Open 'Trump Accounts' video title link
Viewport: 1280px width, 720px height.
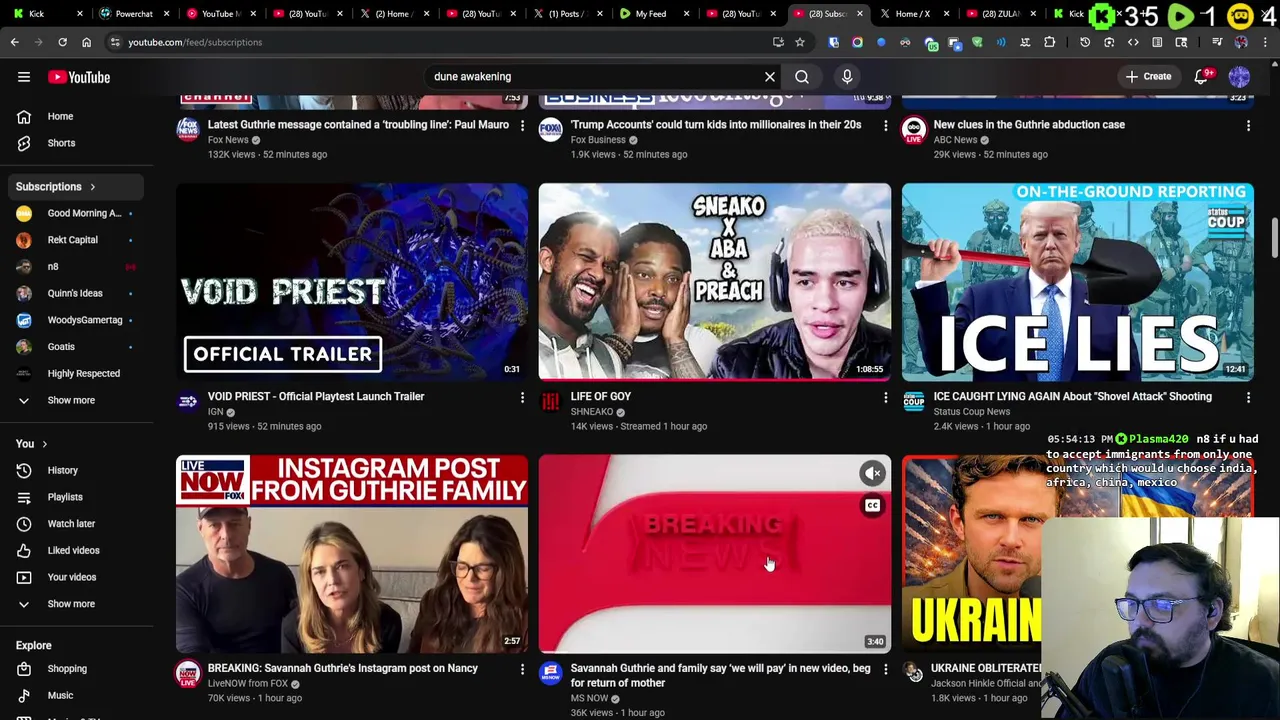click(716, 125)
